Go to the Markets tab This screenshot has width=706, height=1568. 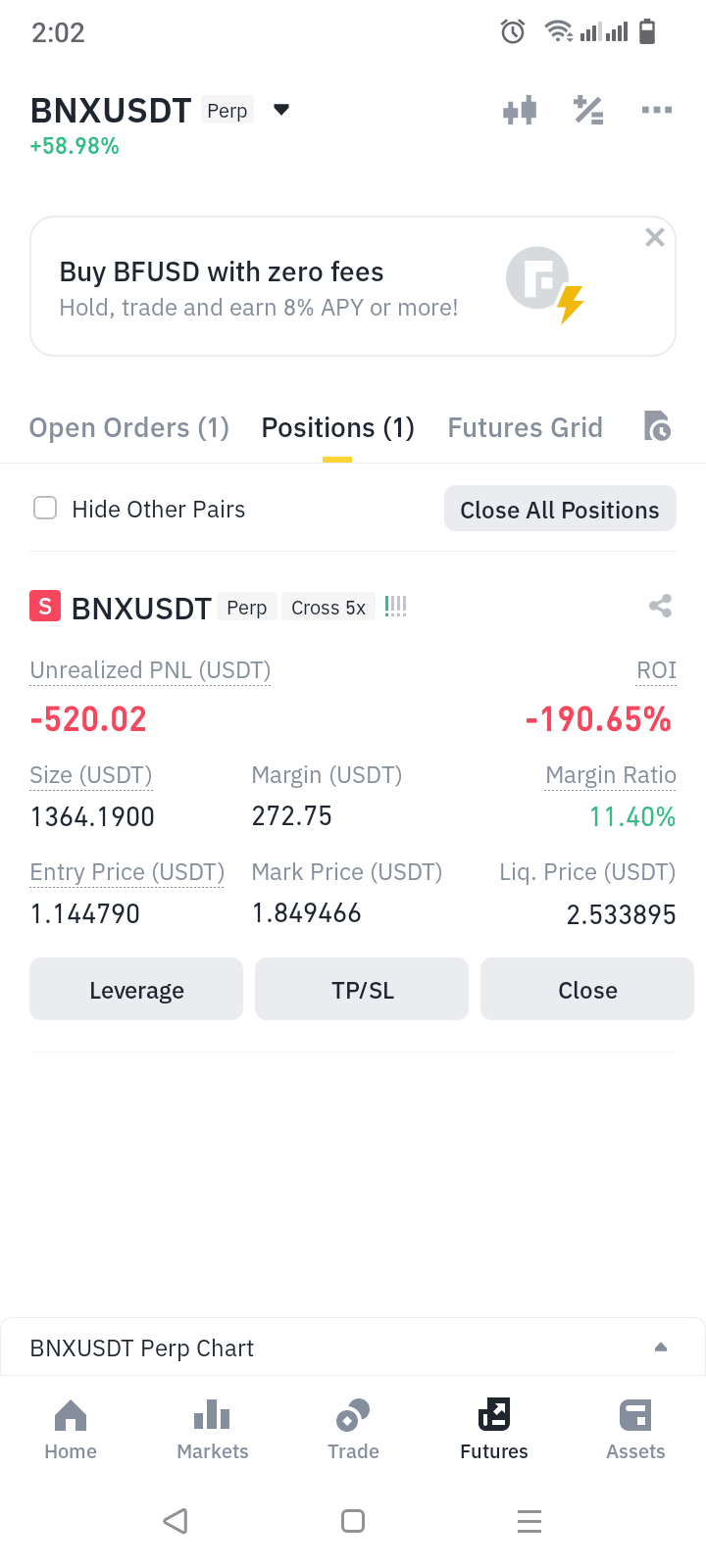click(212, 1430)
